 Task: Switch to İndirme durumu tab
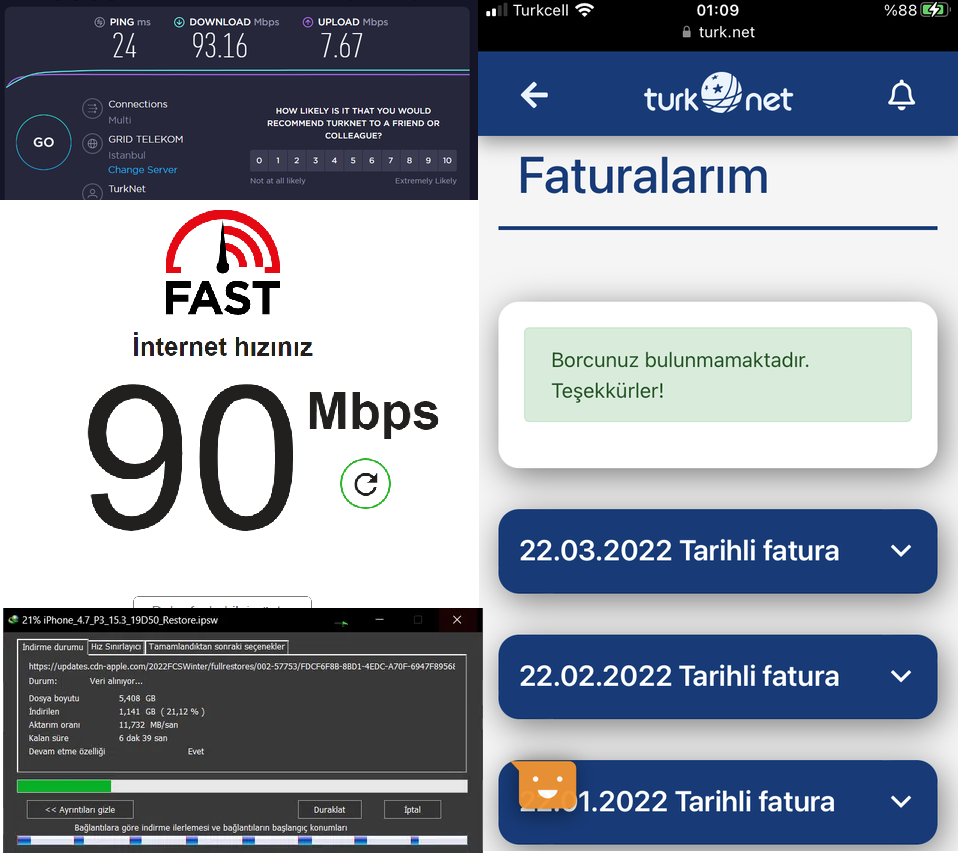53,647
